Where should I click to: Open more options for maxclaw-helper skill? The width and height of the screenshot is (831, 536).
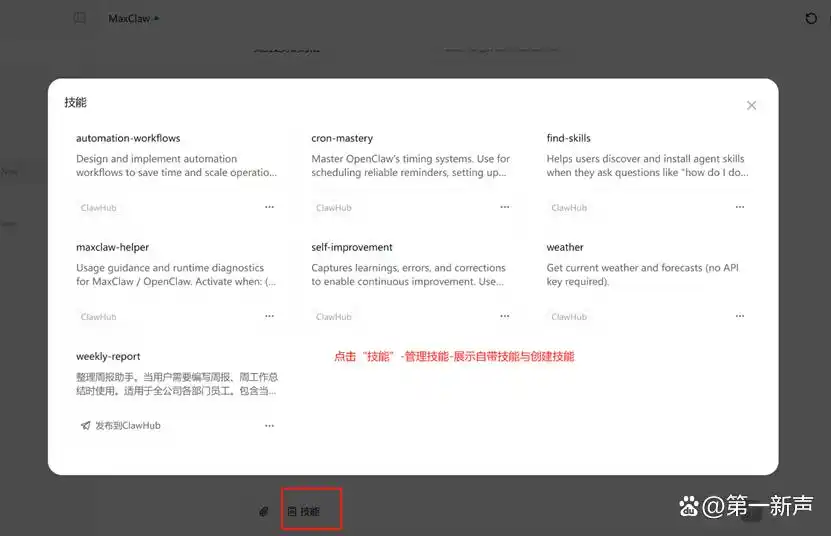269,316
